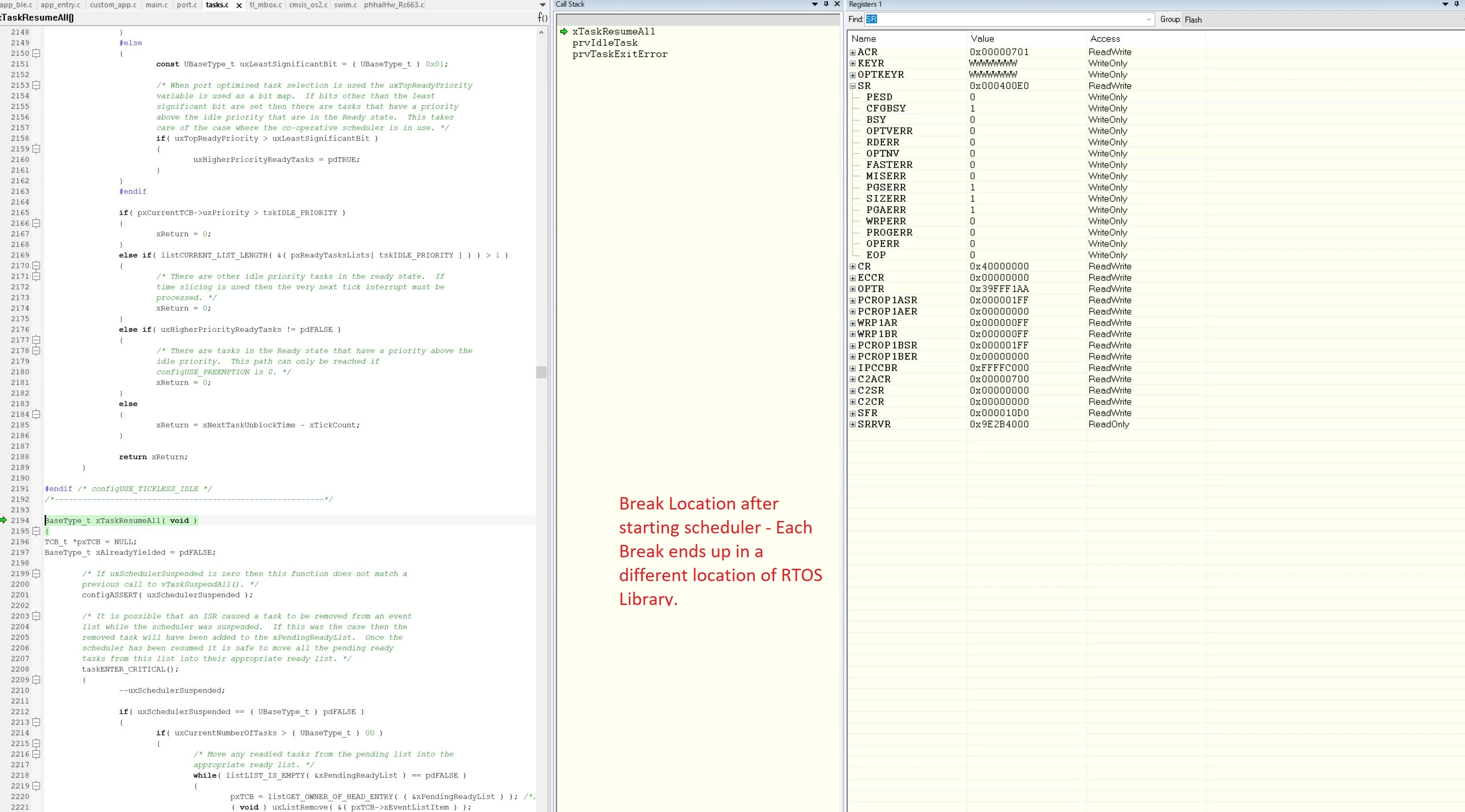Screen dimensions: 1465x812
Task: Click the current-line arrow at line 2194
Action: tap(4, 520)
